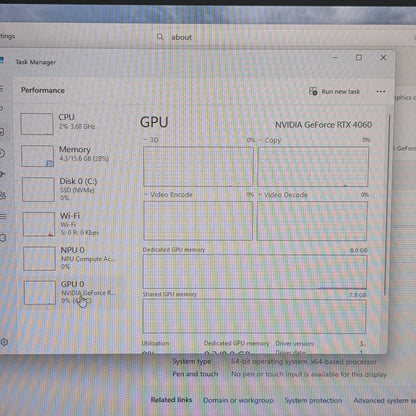Click the 'Utilization' stat label

tap(155, 343)
